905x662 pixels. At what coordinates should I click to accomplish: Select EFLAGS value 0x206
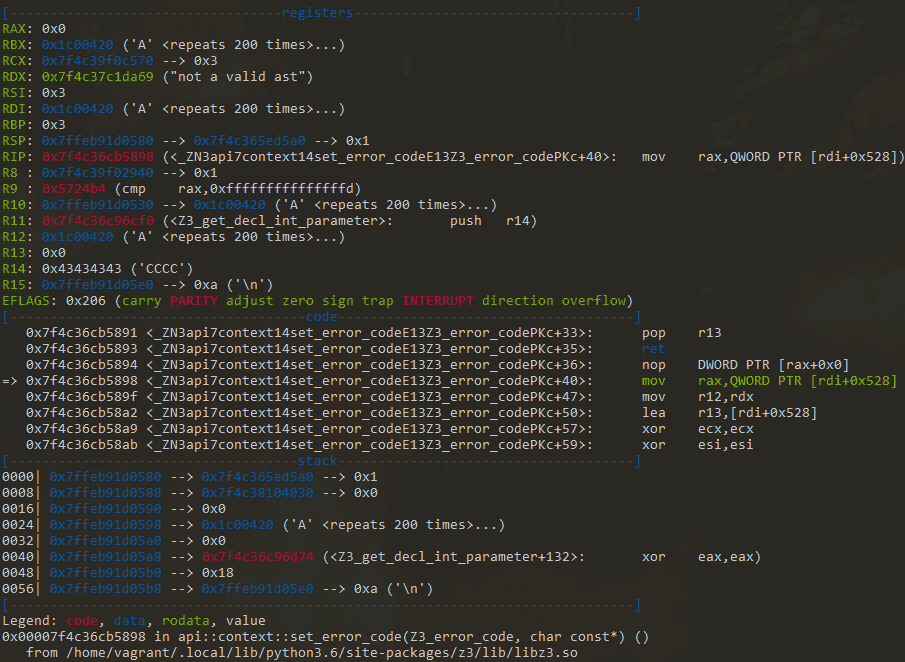(86, 301)
